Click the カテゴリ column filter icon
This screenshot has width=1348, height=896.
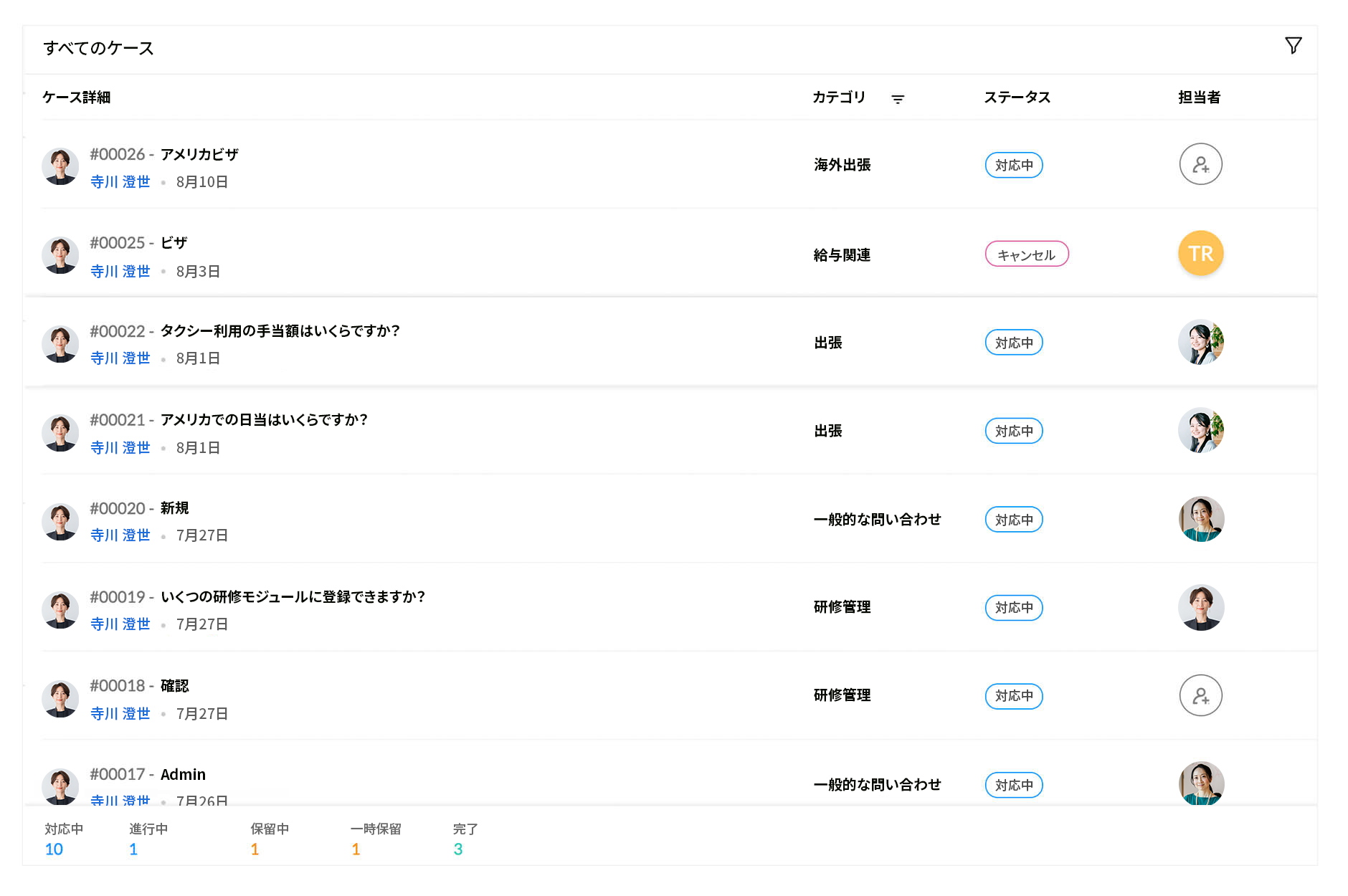898,97
